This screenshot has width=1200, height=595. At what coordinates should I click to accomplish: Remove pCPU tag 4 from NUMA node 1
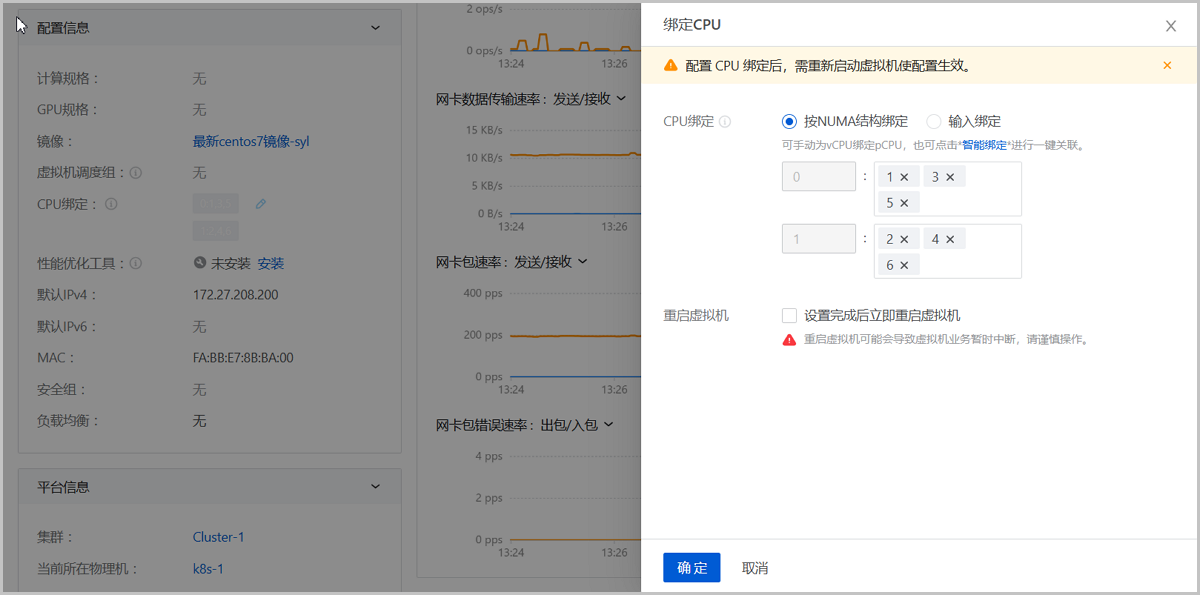tap(950, 239)
